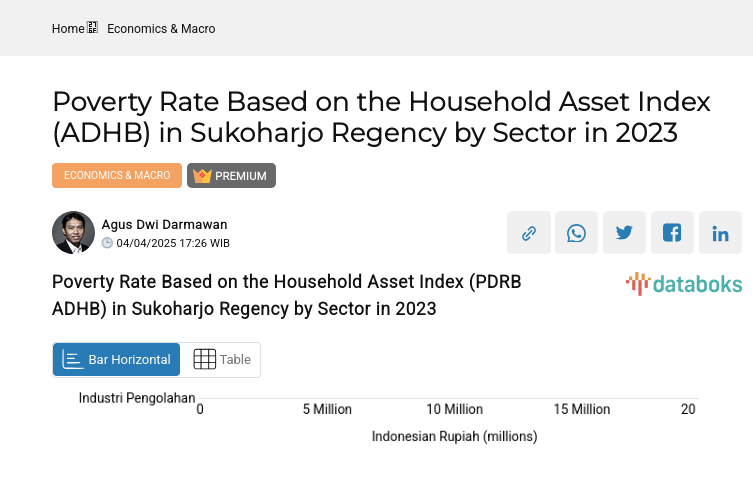Click the main article headline
Image resolution: width=753 pixels, height=498 pixels.
pyautogui.click(x=380, y=117)
